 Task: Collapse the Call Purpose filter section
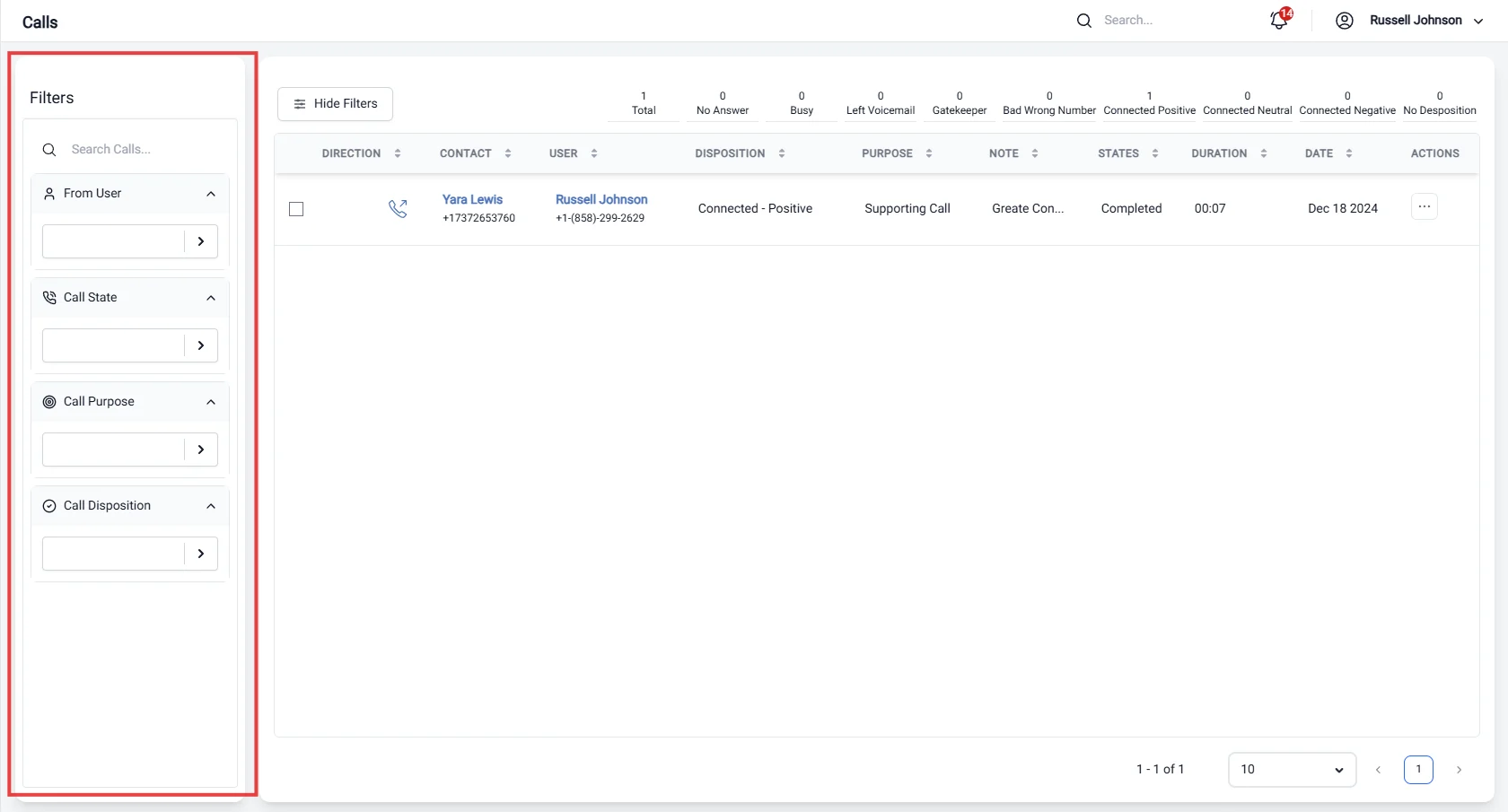[x=211, y=402]
